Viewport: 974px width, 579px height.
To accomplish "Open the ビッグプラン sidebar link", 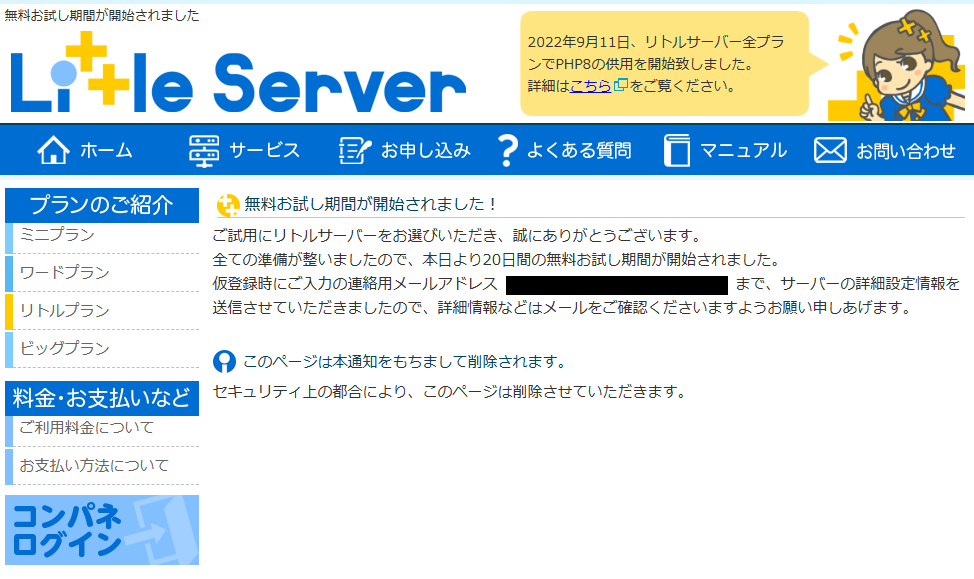I will [65, 349].
